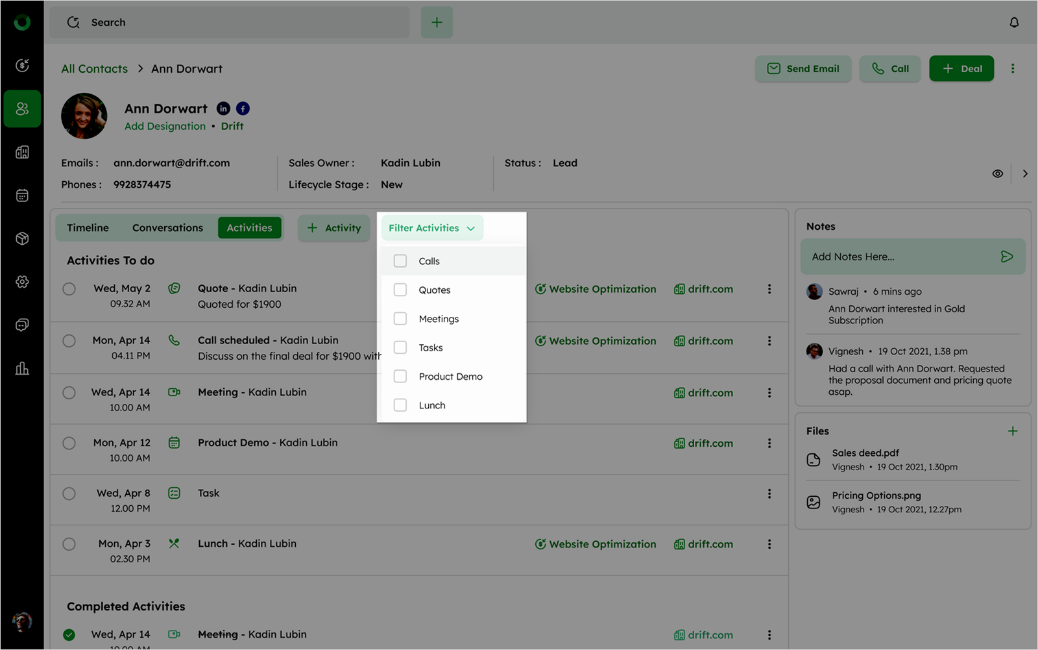The image size is (1038, 650).
Task: Open the Pricing Options.png file name
Action: point(876,496)
